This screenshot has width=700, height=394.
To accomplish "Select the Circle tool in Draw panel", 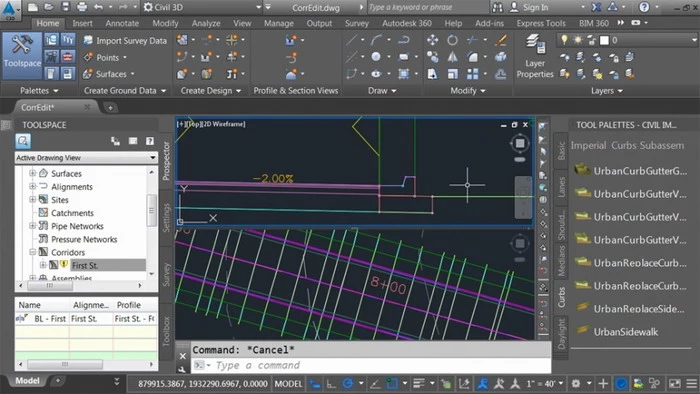I will pos(376,57).
